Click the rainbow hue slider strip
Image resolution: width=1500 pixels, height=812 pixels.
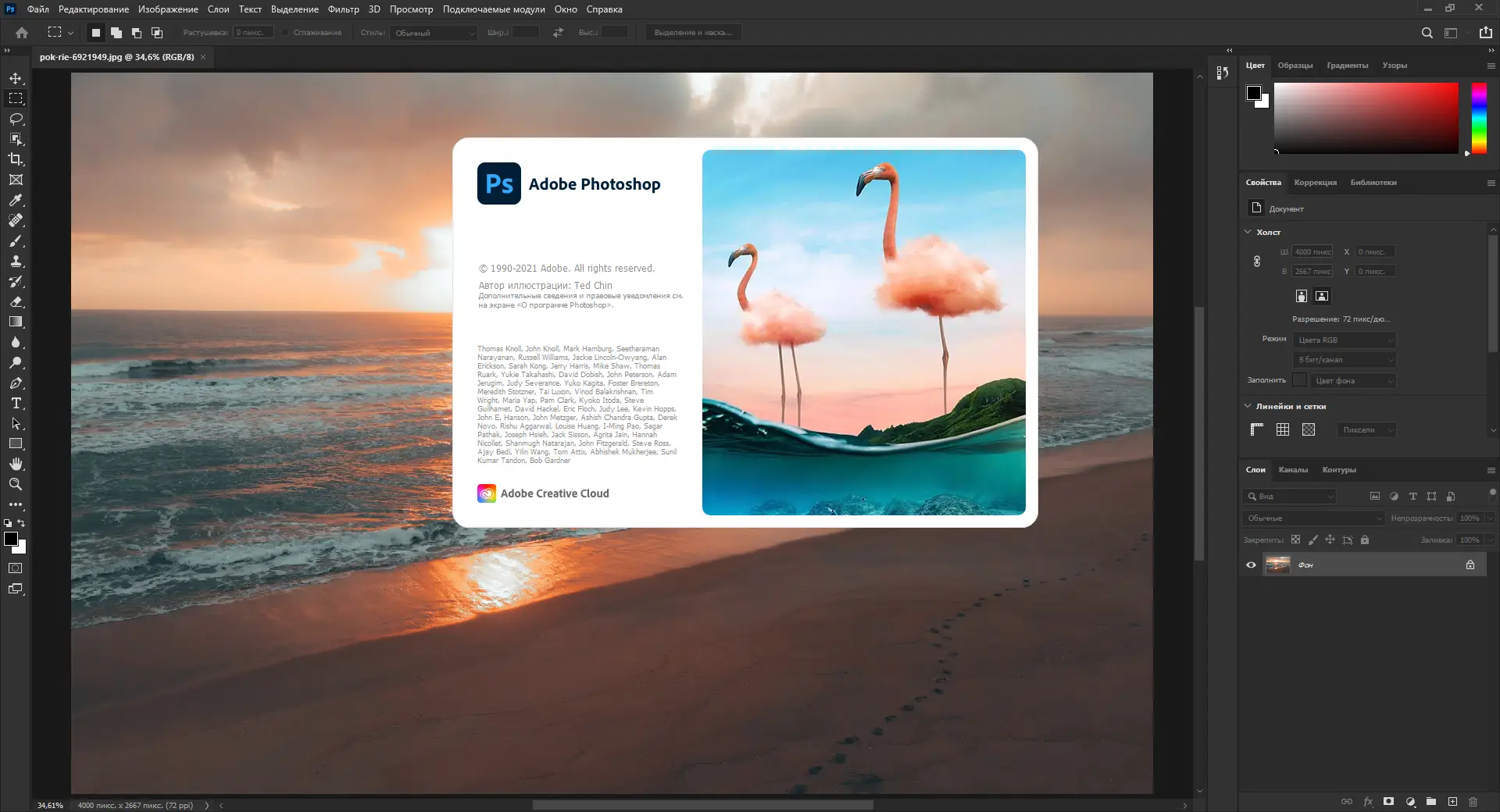[x=1478, y=117]
